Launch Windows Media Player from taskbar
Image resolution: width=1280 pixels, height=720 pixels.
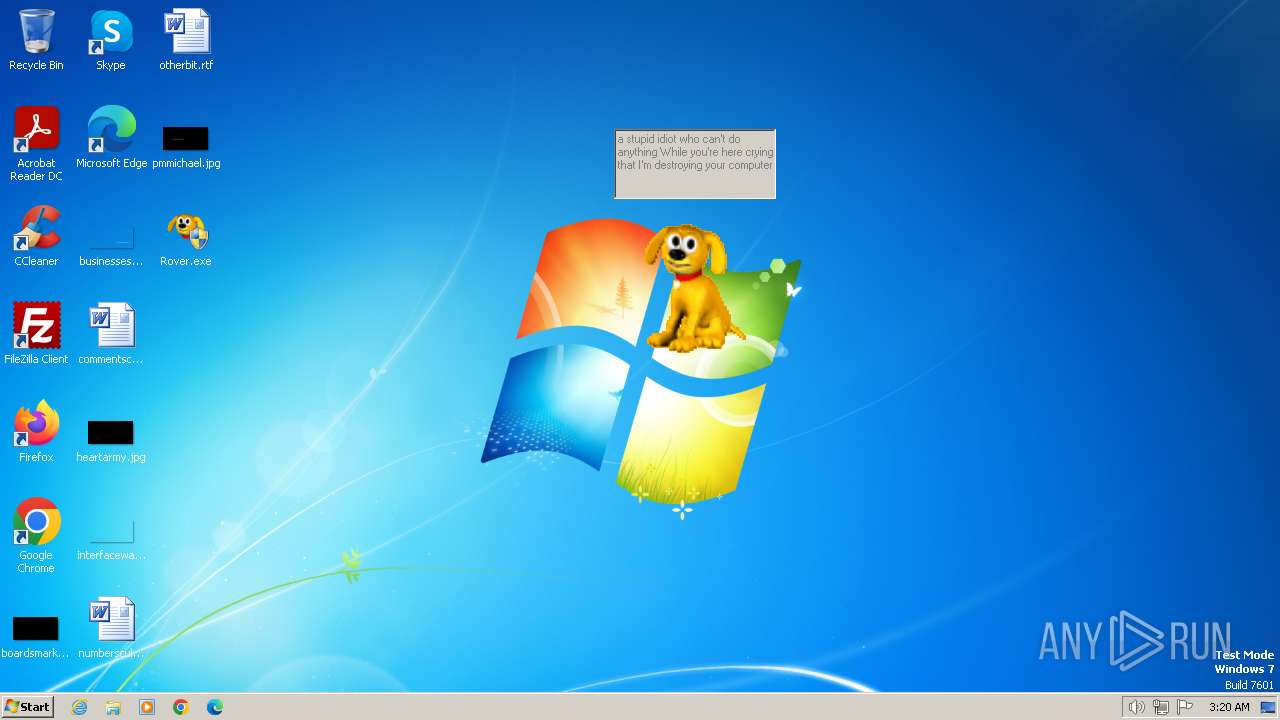[147, 707]
